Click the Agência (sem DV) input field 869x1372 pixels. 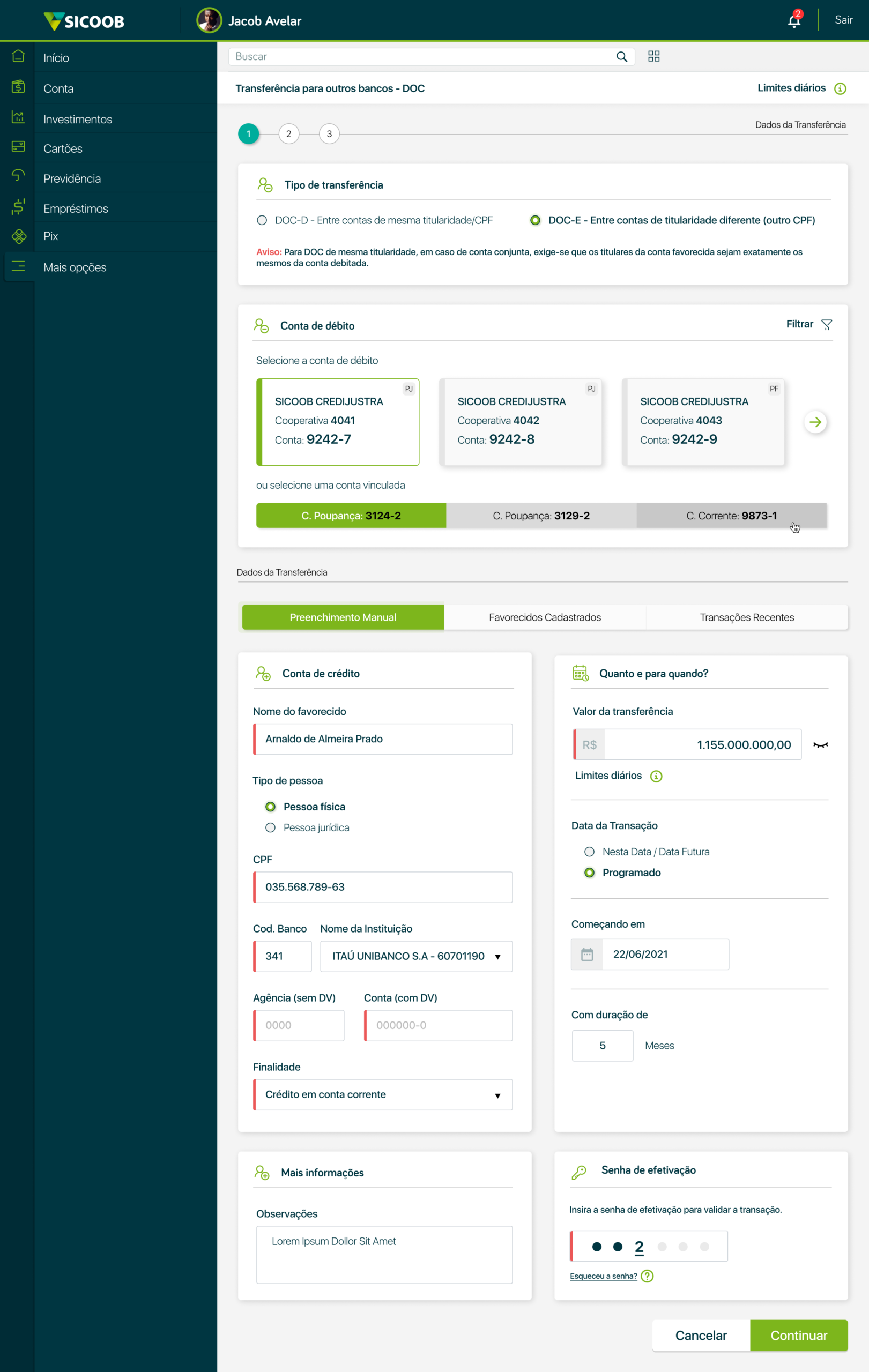[x=299, y=1025]
